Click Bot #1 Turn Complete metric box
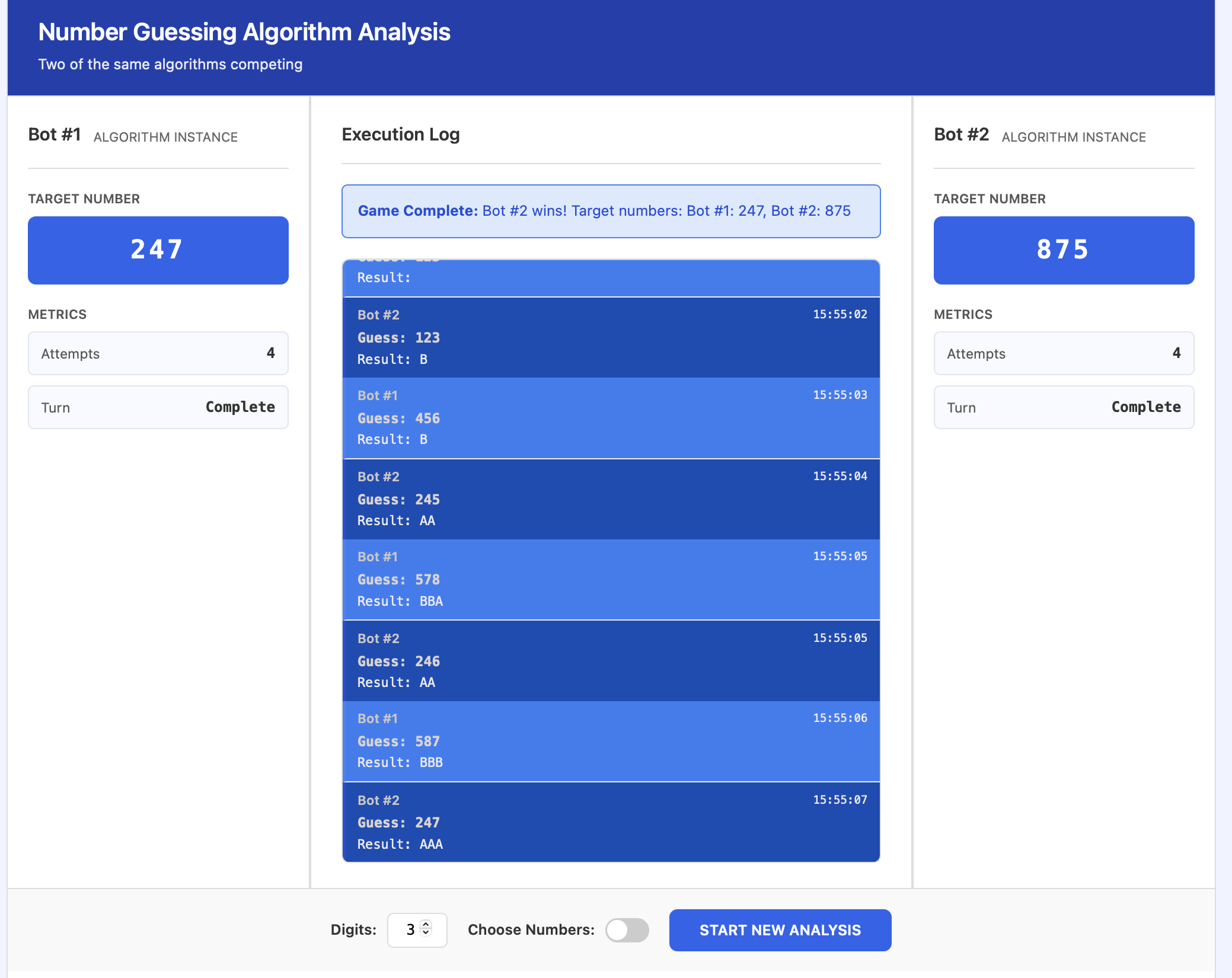 click(x=158, y=407)
